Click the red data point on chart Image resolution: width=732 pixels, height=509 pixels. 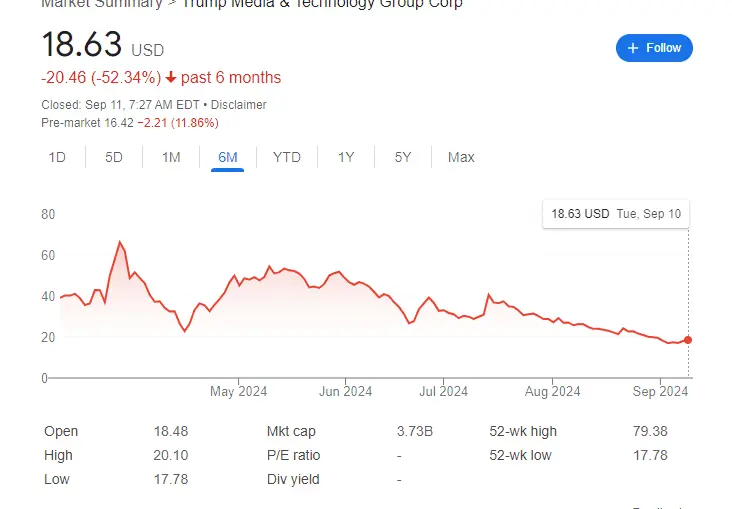point(688,340)
